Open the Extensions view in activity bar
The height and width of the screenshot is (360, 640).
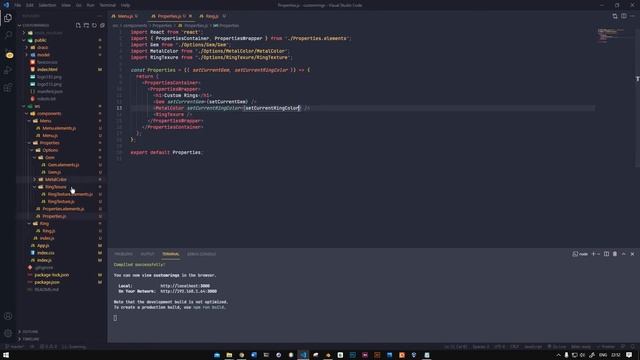(8, 88)
